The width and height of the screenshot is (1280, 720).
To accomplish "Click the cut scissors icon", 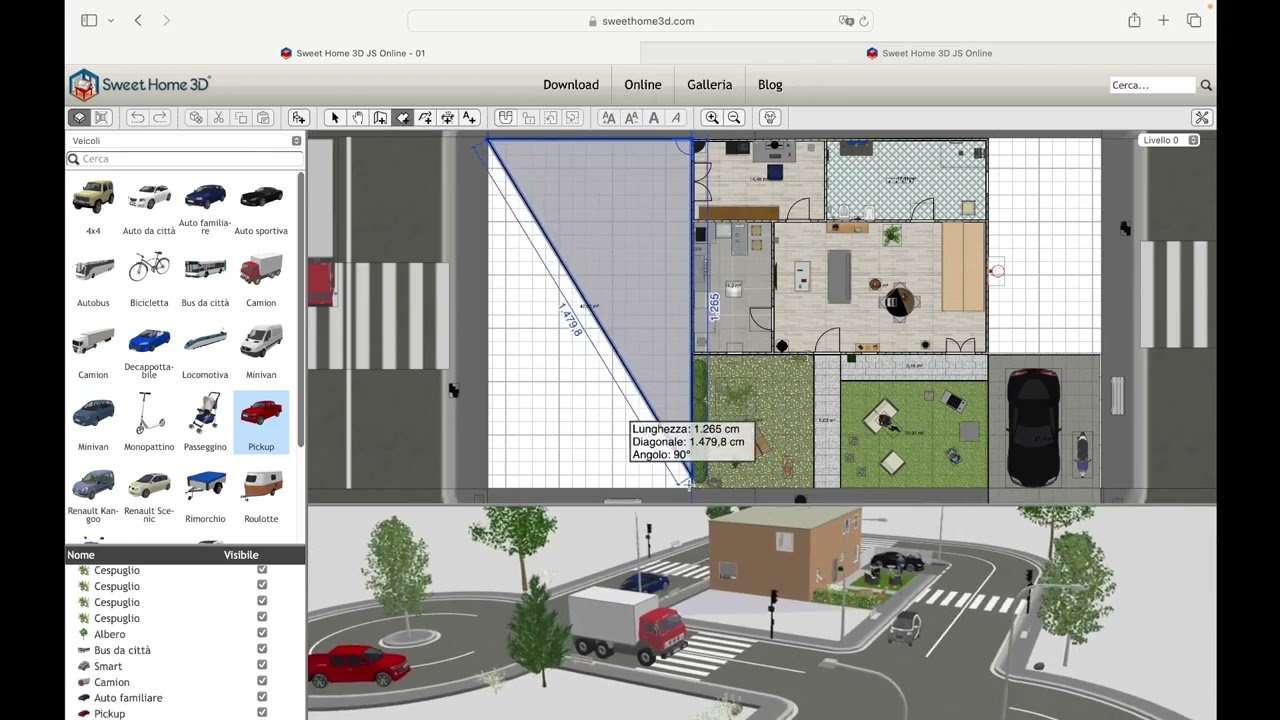I will pos(218,118).
